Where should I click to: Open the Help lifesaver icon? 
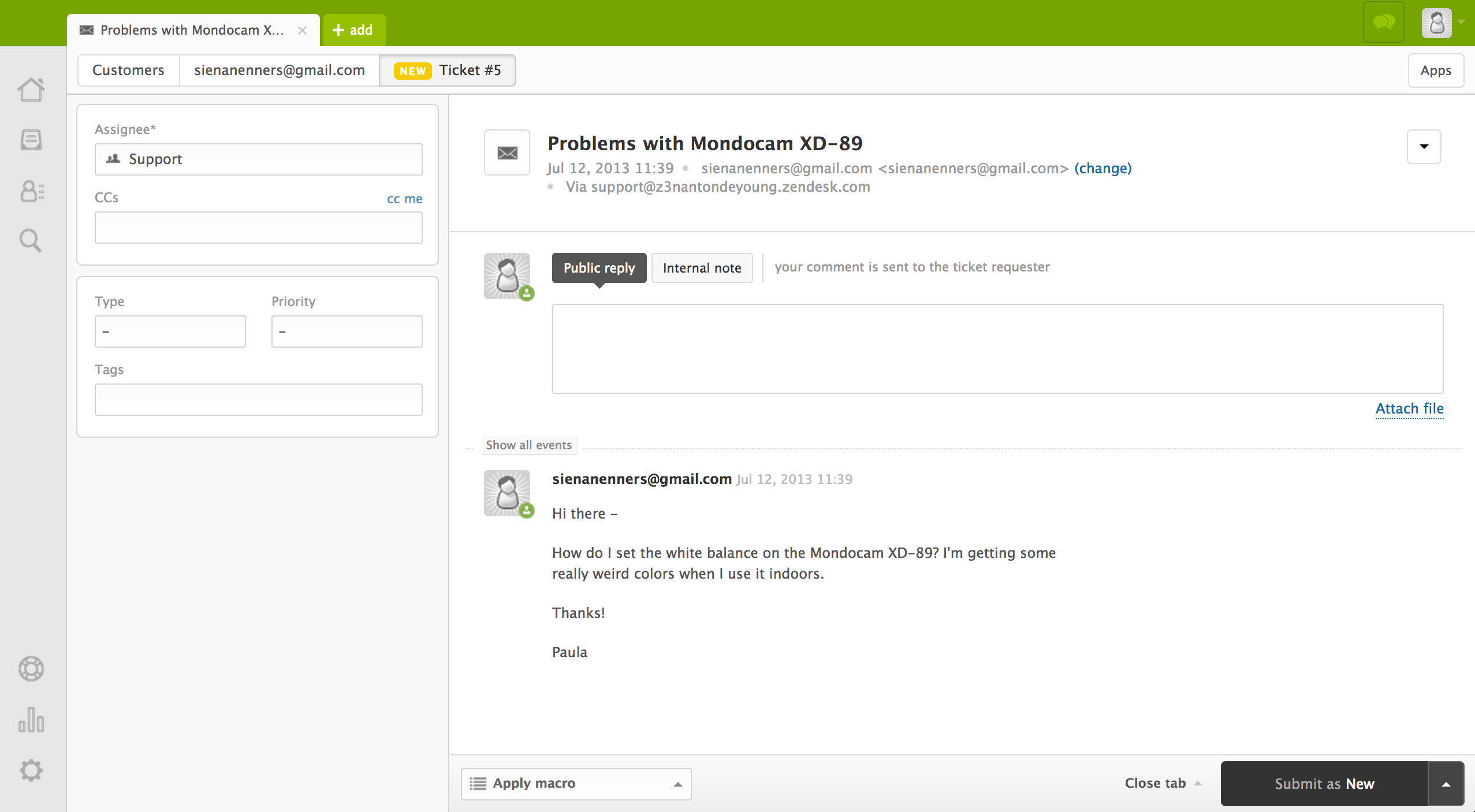click(31, 669)
